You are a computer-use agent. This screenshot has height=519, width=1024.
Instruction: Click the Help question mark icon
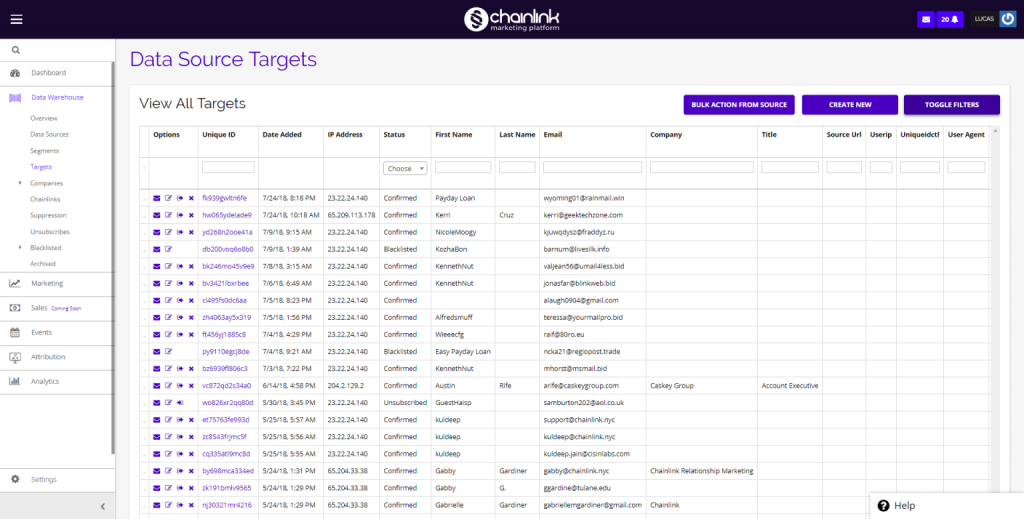point(884,505)
